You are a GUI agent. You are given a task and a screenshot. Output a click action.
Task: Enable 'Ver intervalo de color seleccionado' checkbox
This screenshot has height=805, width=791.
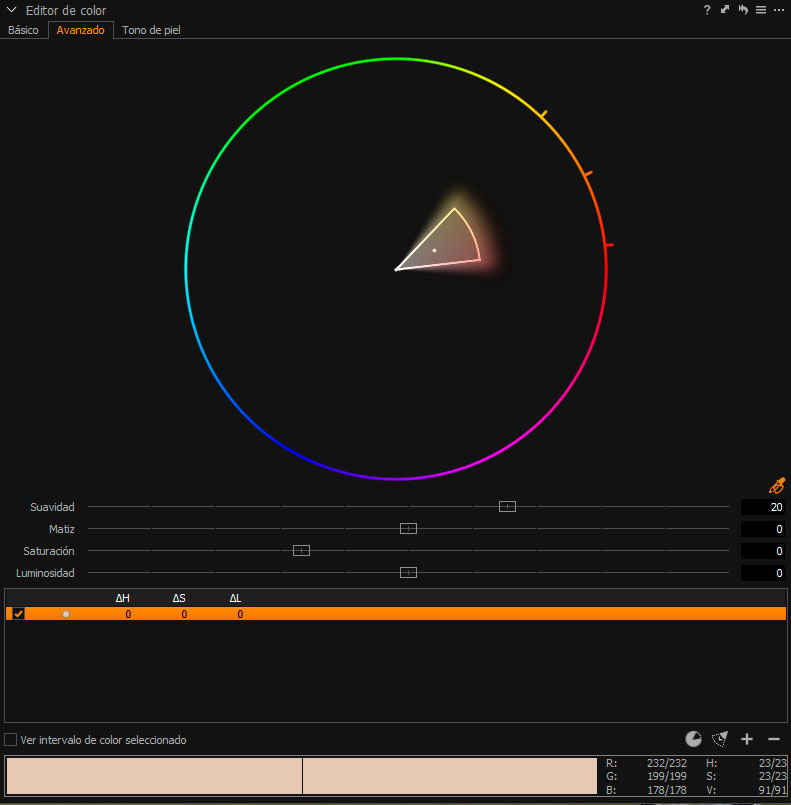point(11,740)
